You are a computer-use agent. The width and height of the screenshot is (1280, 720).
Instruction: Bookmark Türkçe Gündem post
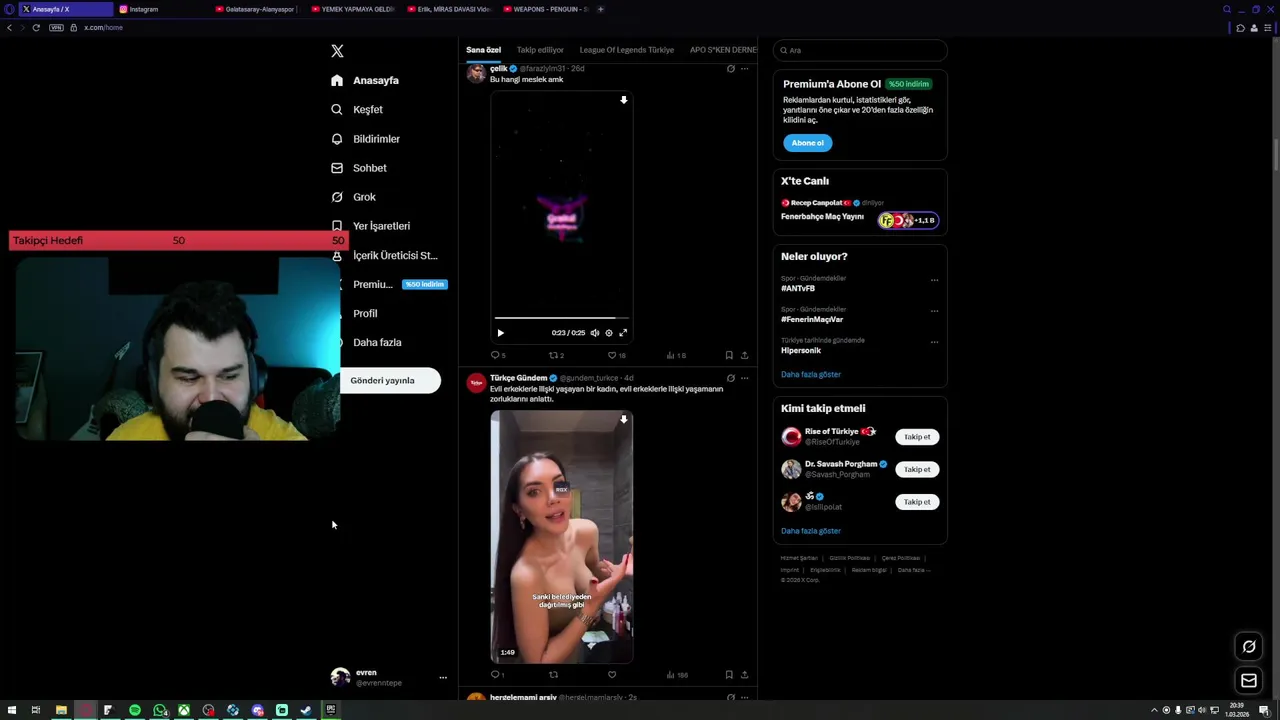[729, 675]
